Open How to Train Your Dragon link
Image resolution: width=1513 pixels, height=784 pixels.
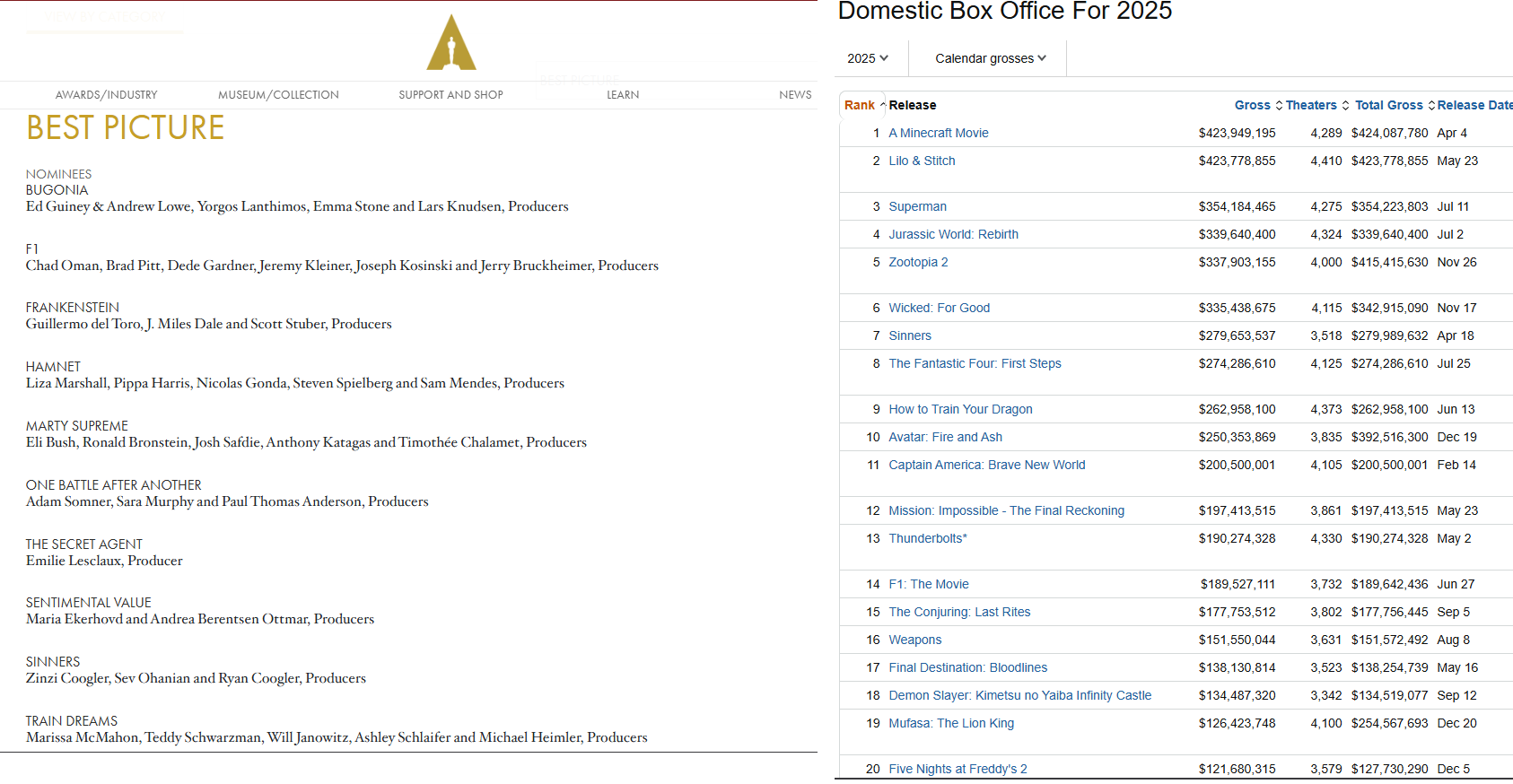[960, 409]
